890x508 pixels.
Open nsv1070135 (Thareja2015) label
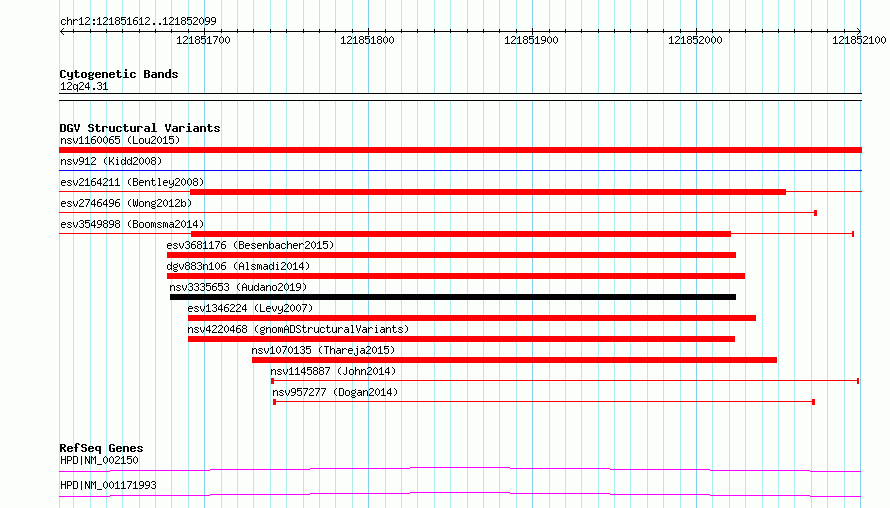point(323,350)
